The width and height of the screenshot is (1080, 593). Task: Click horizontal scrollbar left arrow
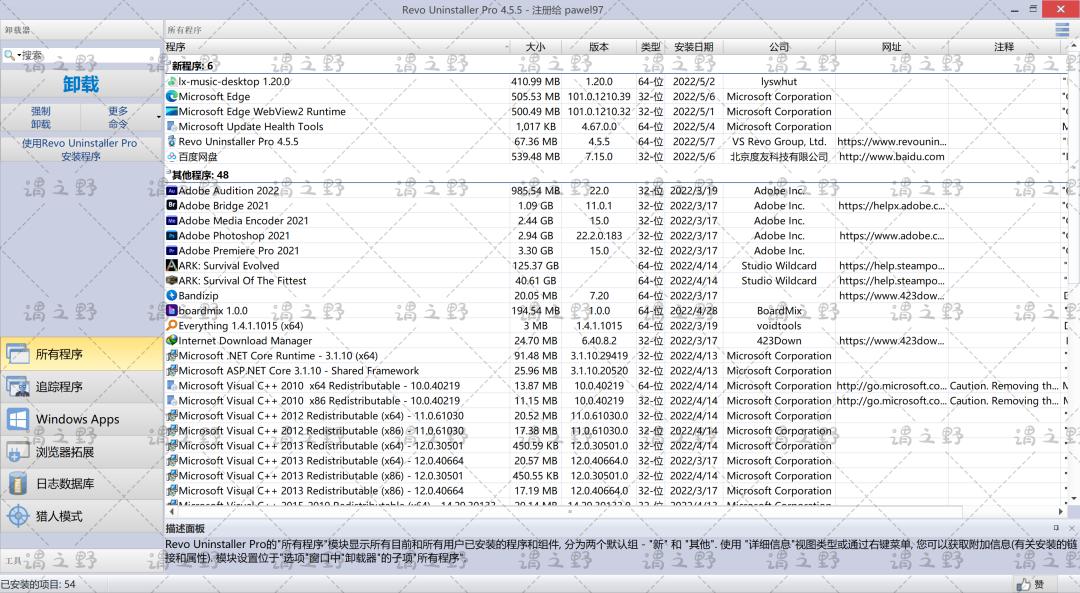pyautogui.click(x=171, y=511)
